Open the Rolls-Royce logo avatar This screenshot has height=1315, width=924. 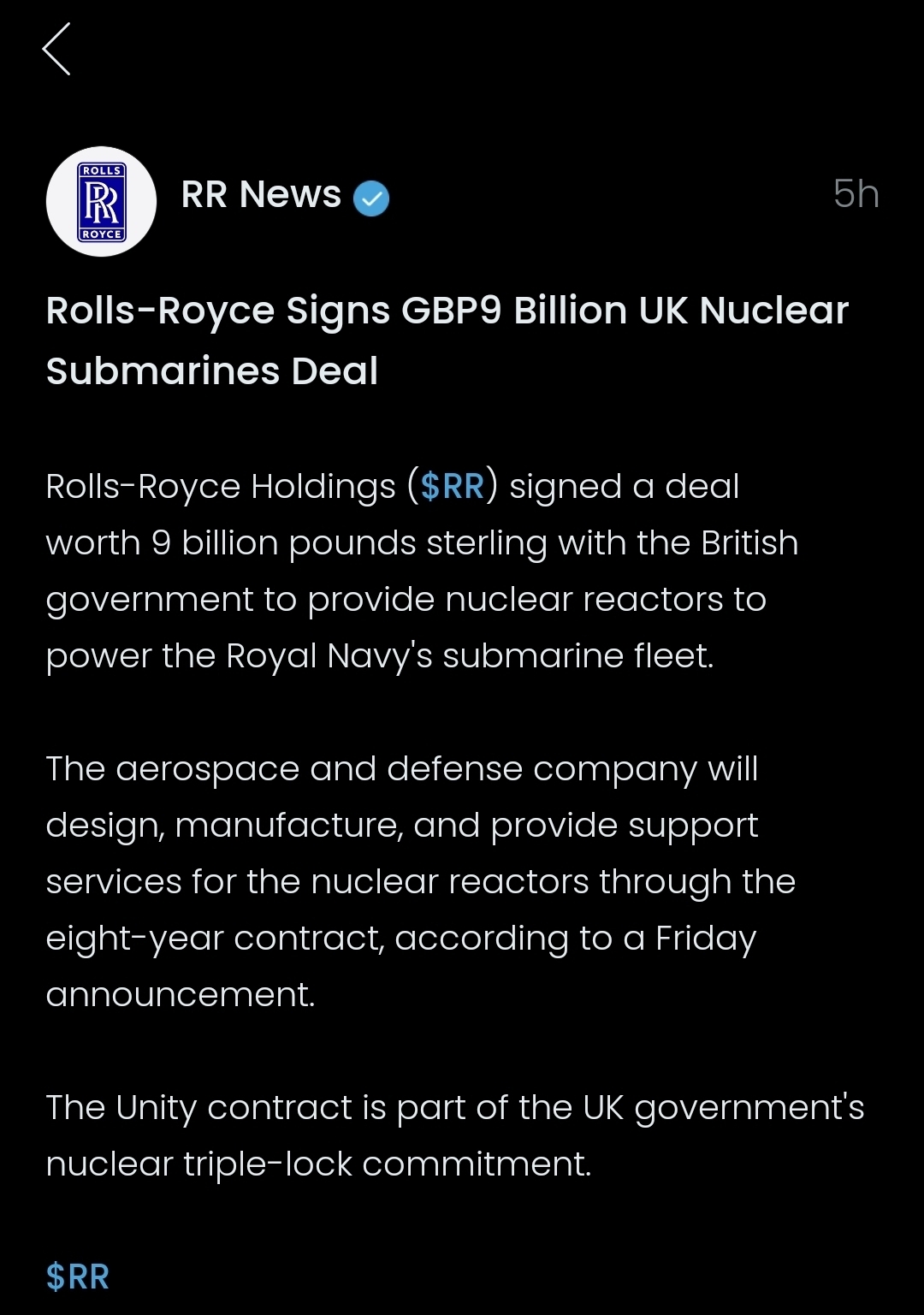[x=101, y=202]
